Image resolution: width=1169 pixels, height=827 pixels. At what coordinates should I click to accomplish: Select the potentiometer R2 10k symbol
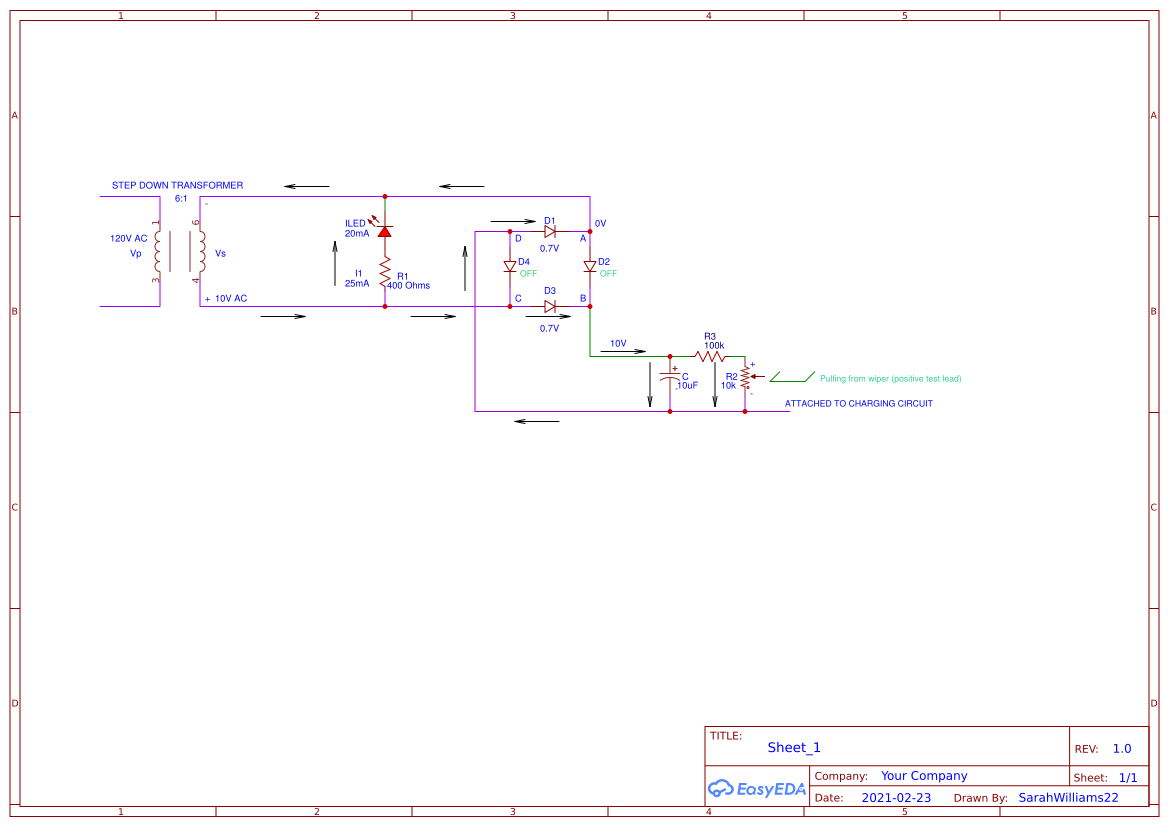(745, 378)
